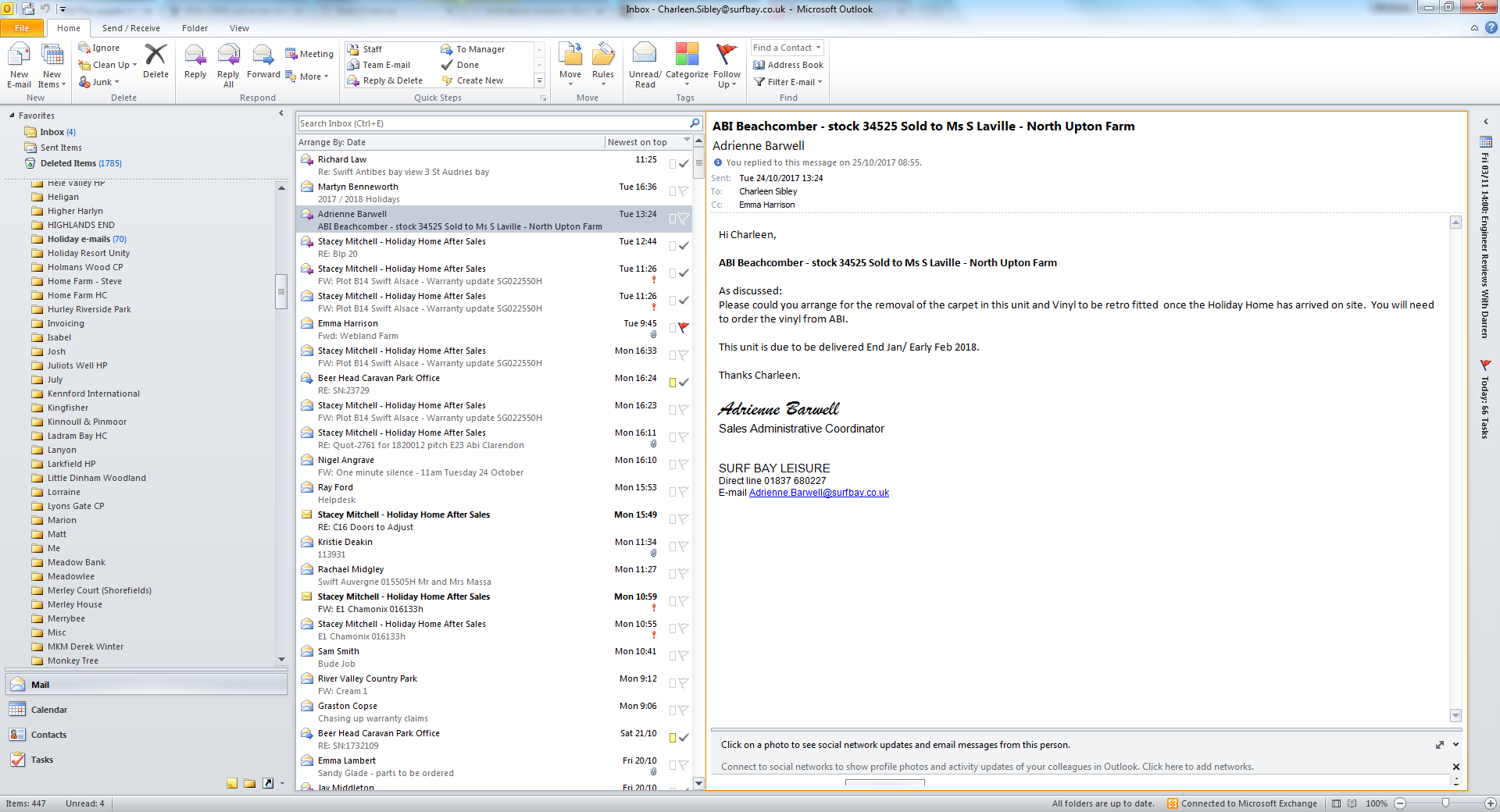The width and height of the screenshot is (1500, 812).
Task: Switch to the Send / Receive tab
Action: tap(131, 28)
